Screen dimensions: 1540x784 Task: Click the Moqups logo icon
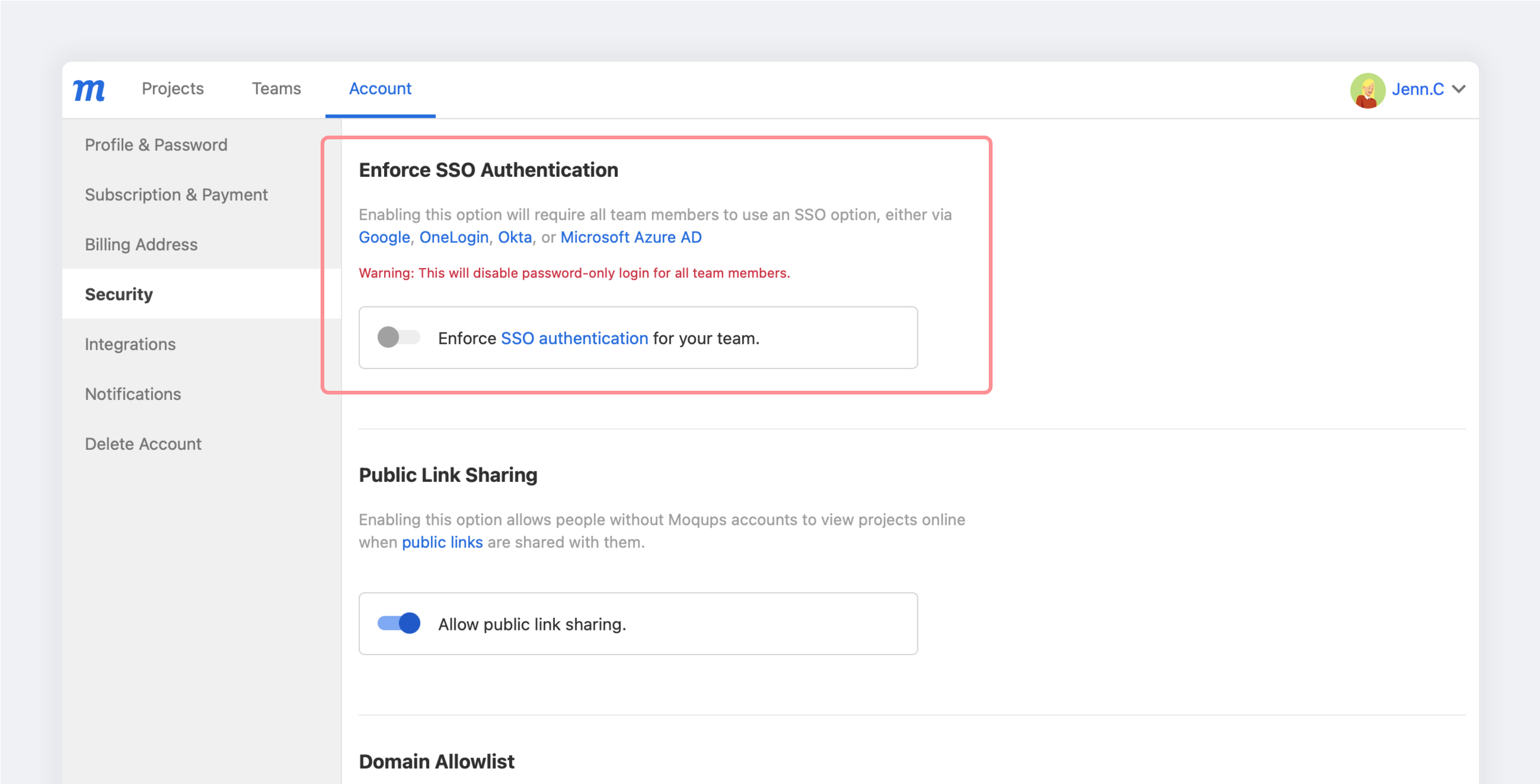point(89,90)
